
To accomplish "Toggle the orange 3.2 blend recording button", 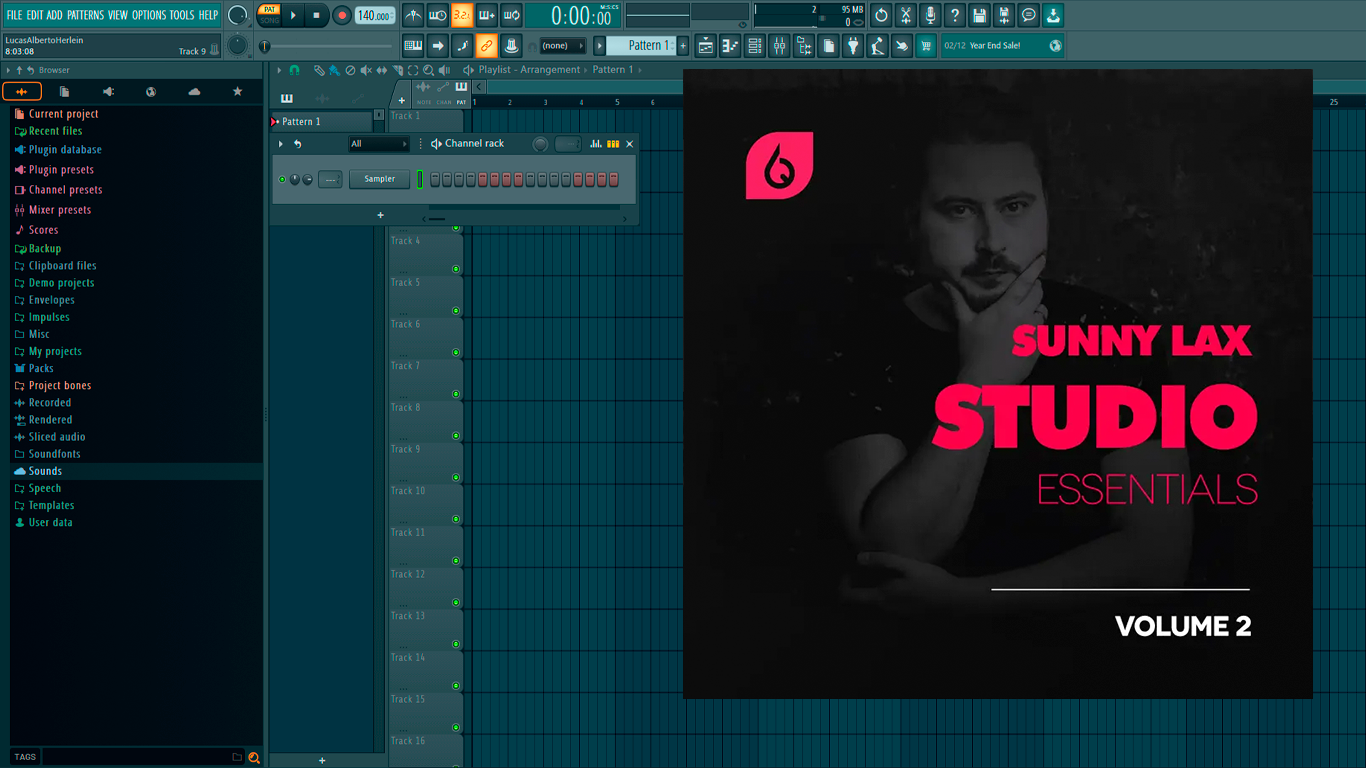I will click(462, 15).
